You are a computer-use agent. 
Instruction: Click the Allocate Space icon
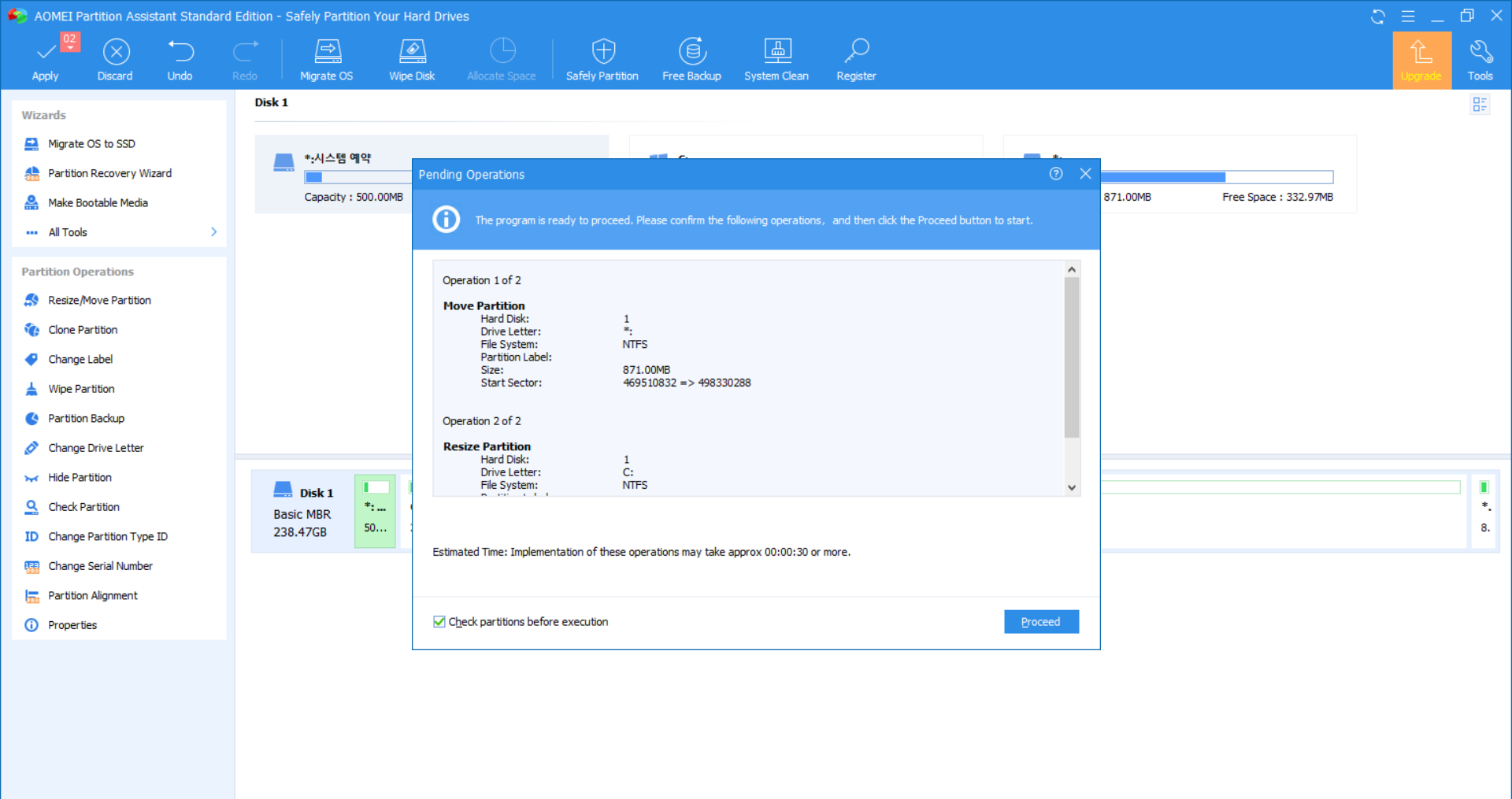pyautogui.click(x=502, y=52)
